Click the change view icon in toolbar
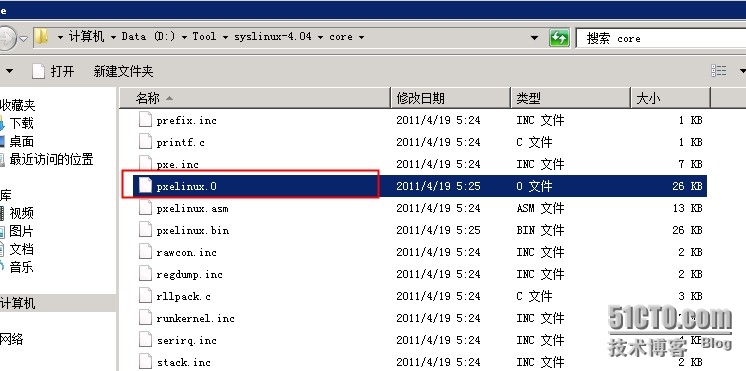Image resolution: width=746 pixels, height=371 pixels. point(718,71)
